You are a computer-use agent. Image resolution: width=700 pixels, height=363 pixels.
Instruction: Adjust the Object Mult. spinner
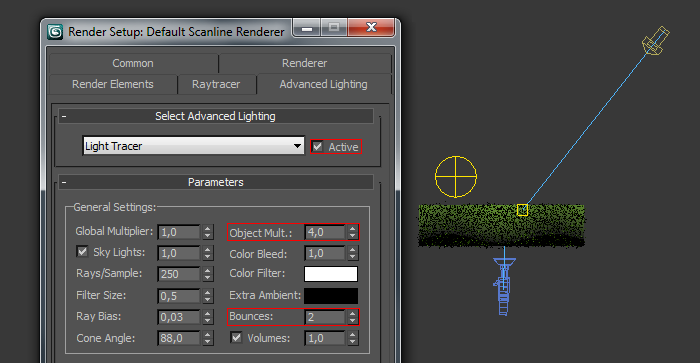coord(353,232)
